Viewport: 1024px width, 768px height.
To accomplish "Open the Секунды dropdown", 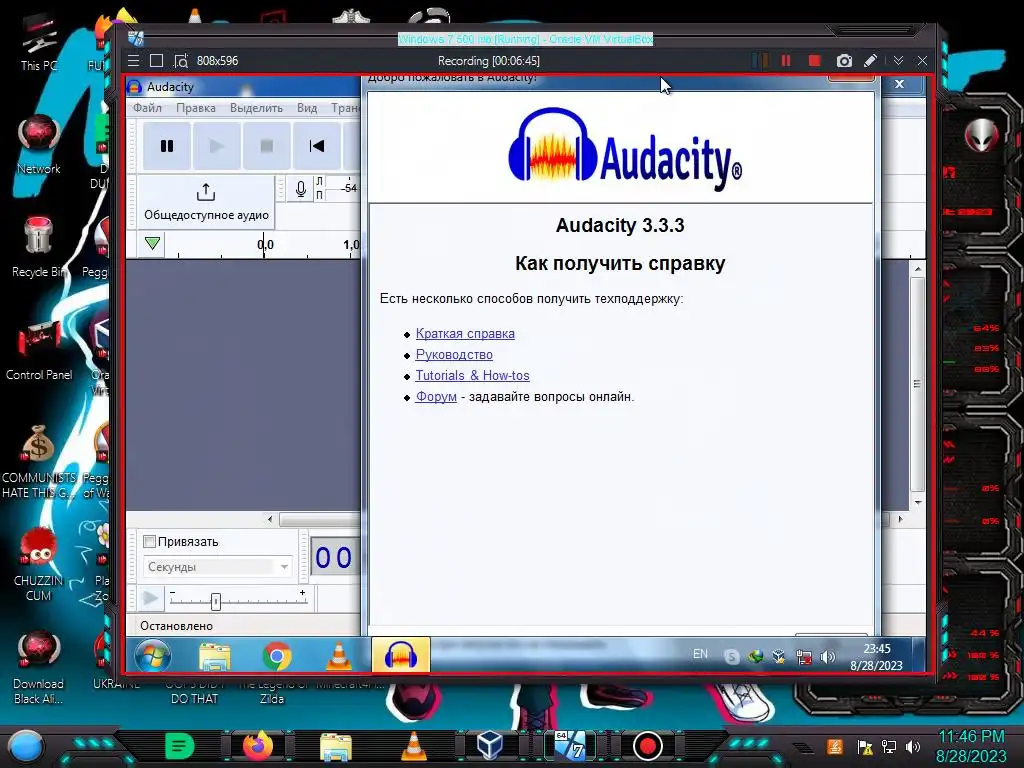I will coord(217,567).
